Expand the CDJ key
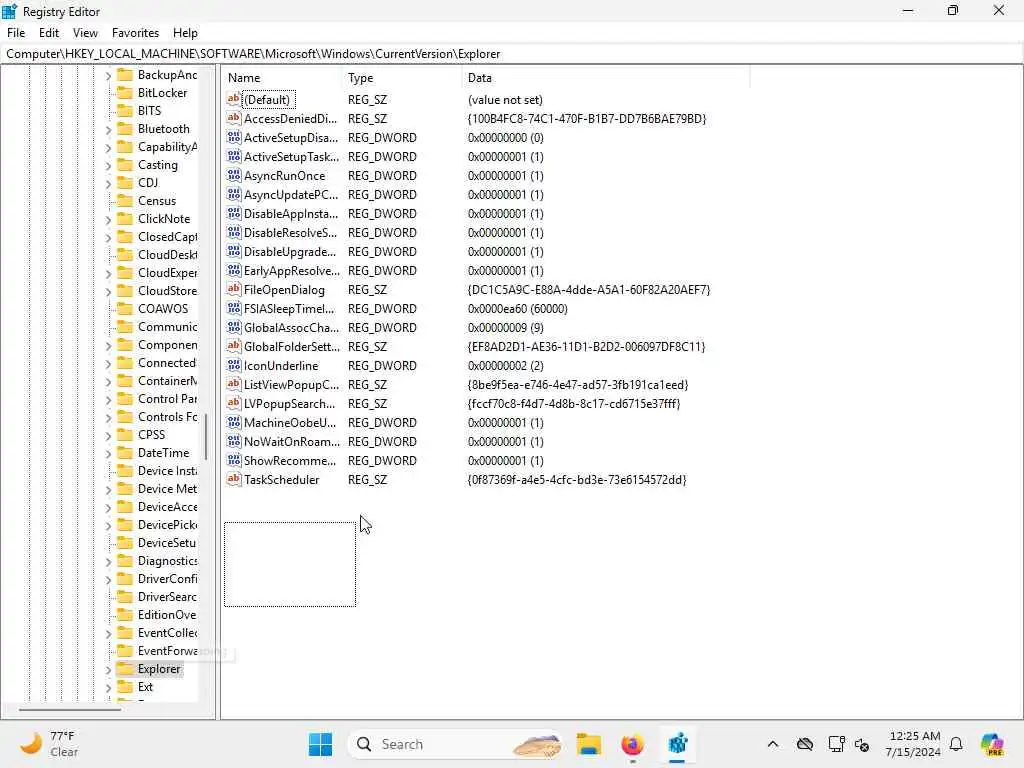The height and width of the screenshot is (768, 1024). tap(108, 184)
